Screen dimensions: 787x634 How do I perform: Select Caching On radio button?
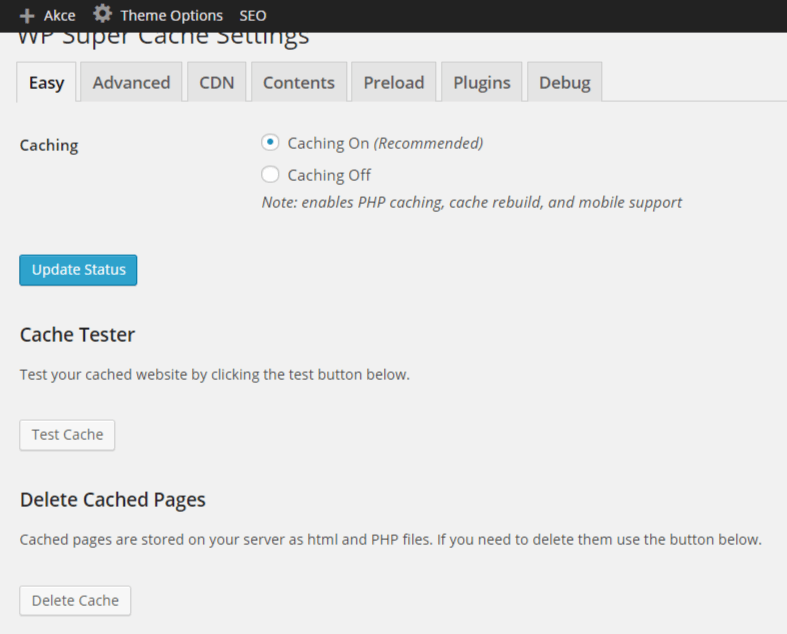coord(270,143)
